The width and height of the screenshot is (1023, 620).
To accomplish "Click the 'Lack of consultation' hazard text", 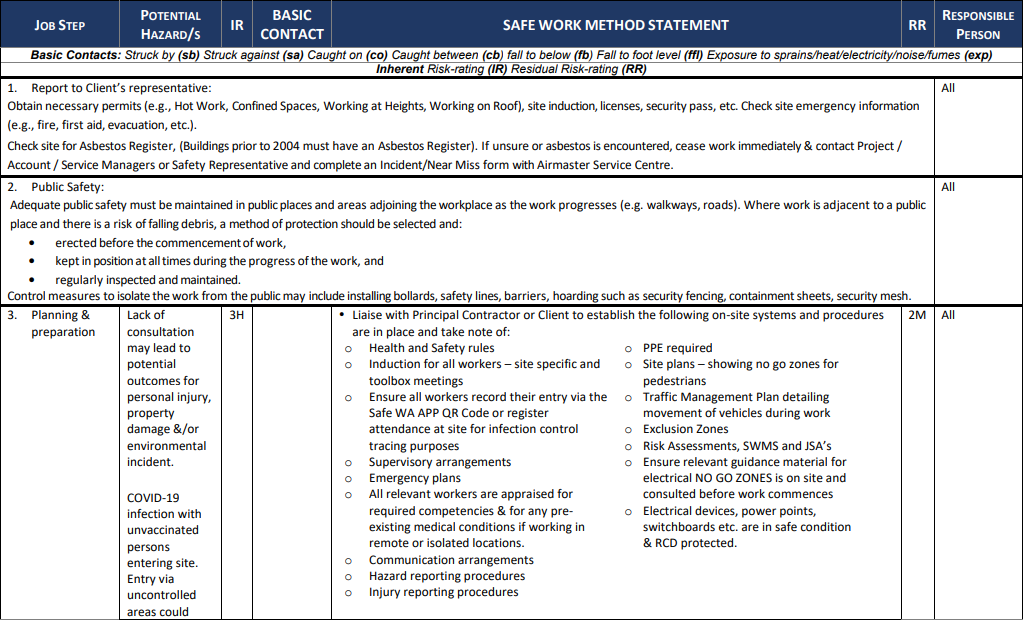I will pyautogui.click(x=169, y=388).
